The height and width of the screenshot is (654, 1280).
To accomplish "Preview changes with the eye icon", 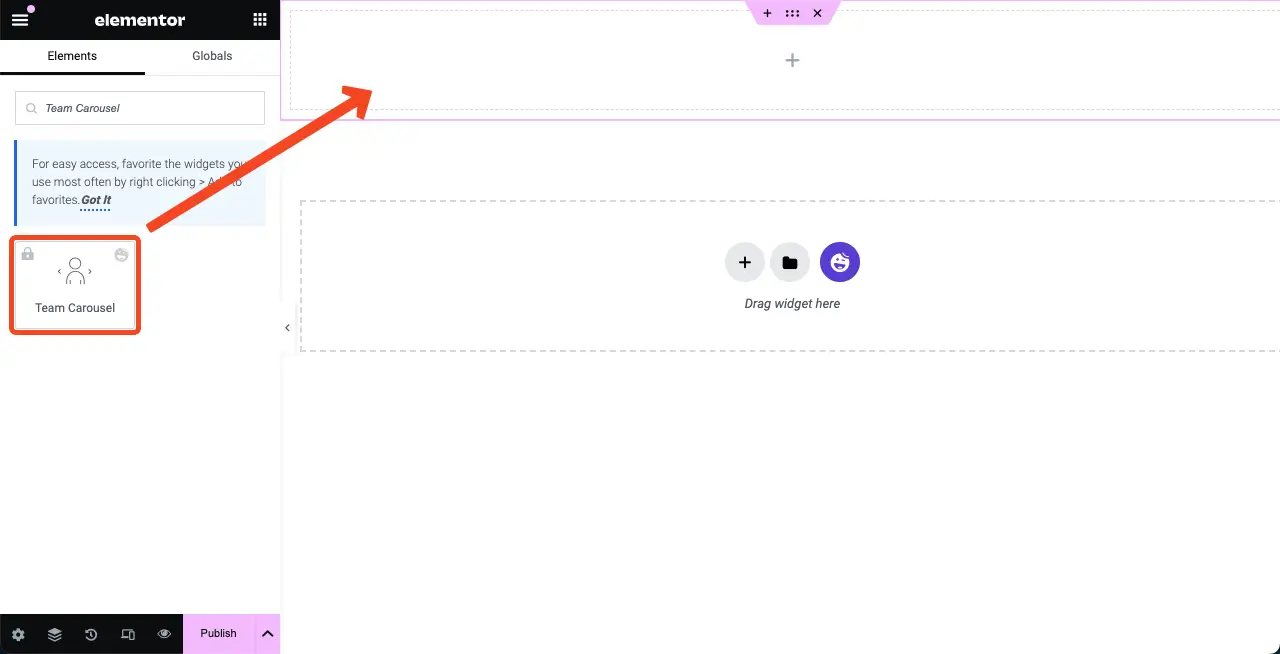I will pyautogui.click(x=164, y=634).
